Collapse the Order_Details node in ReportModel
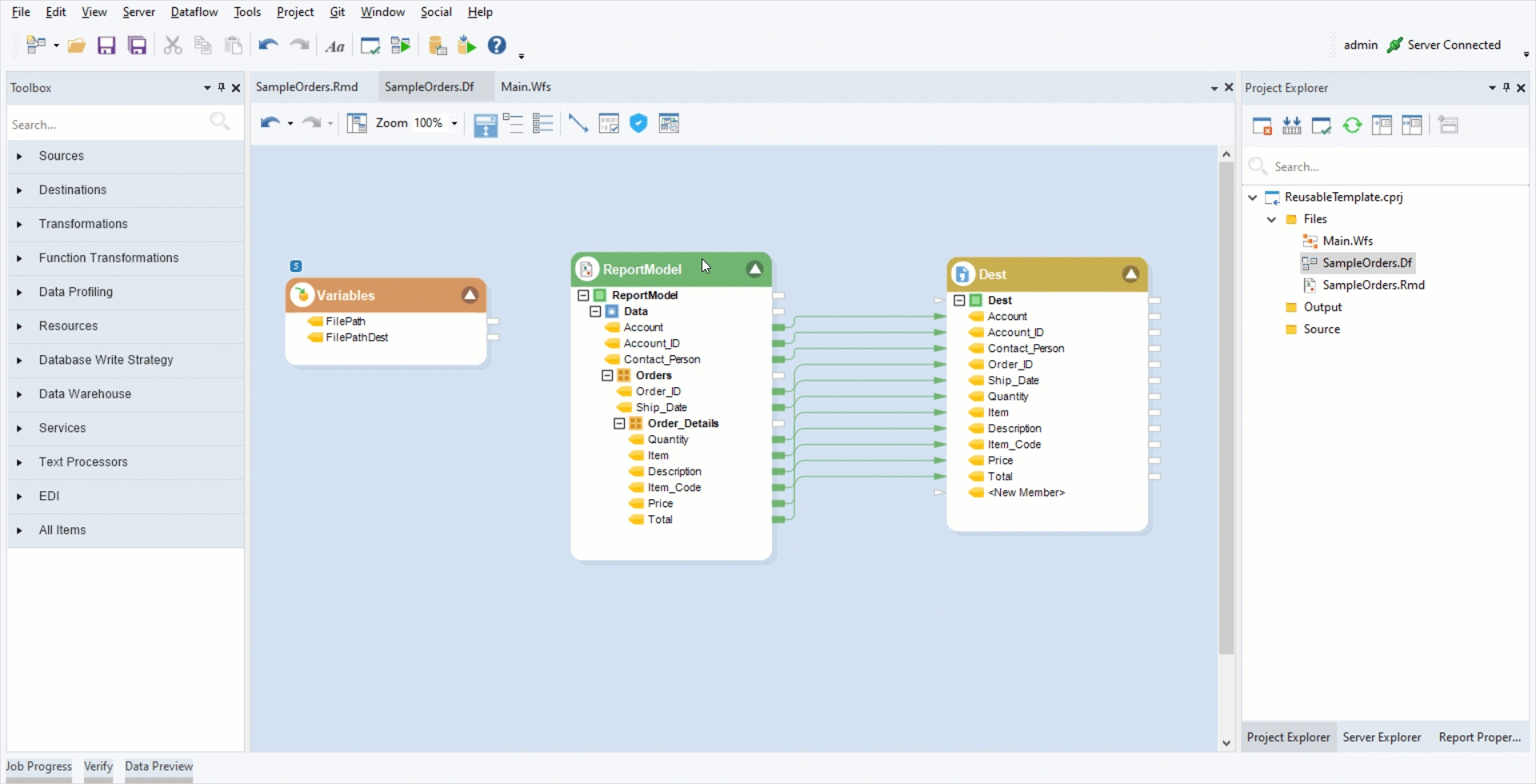Viewport: 1536px width, 784px height. tap(619, 423)
